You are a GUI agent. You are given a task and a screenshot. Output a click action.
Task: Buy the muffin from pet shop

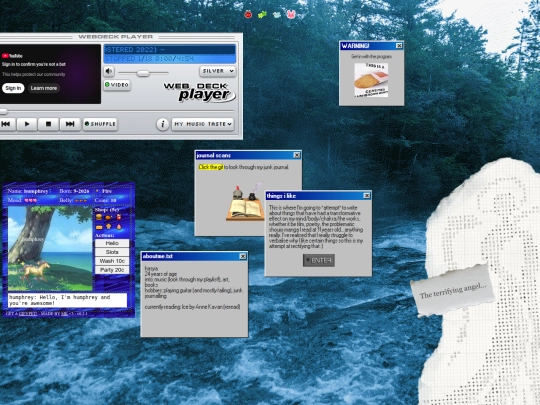109,227
